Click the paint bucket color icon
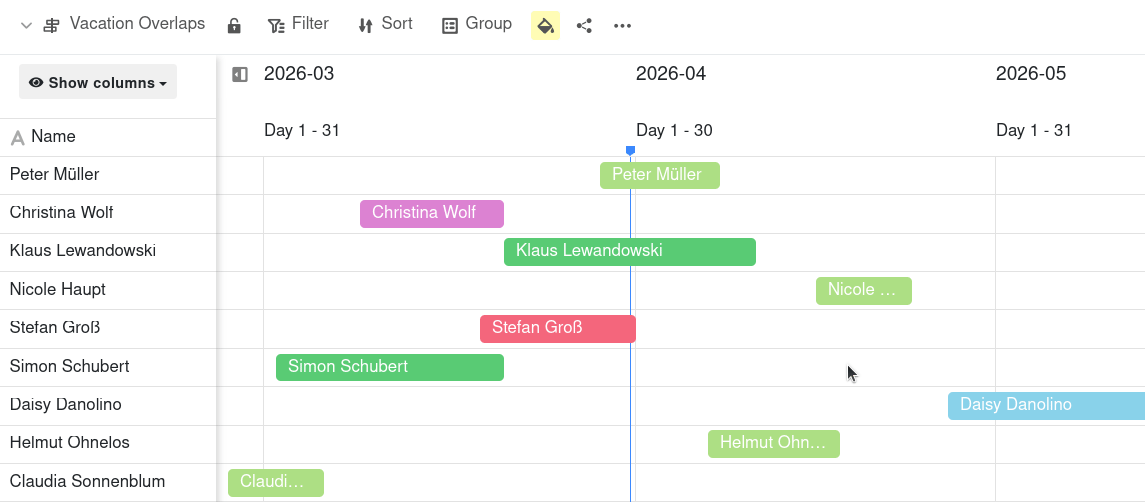The height and width of the screenshot is (502, 1145). 545,25
